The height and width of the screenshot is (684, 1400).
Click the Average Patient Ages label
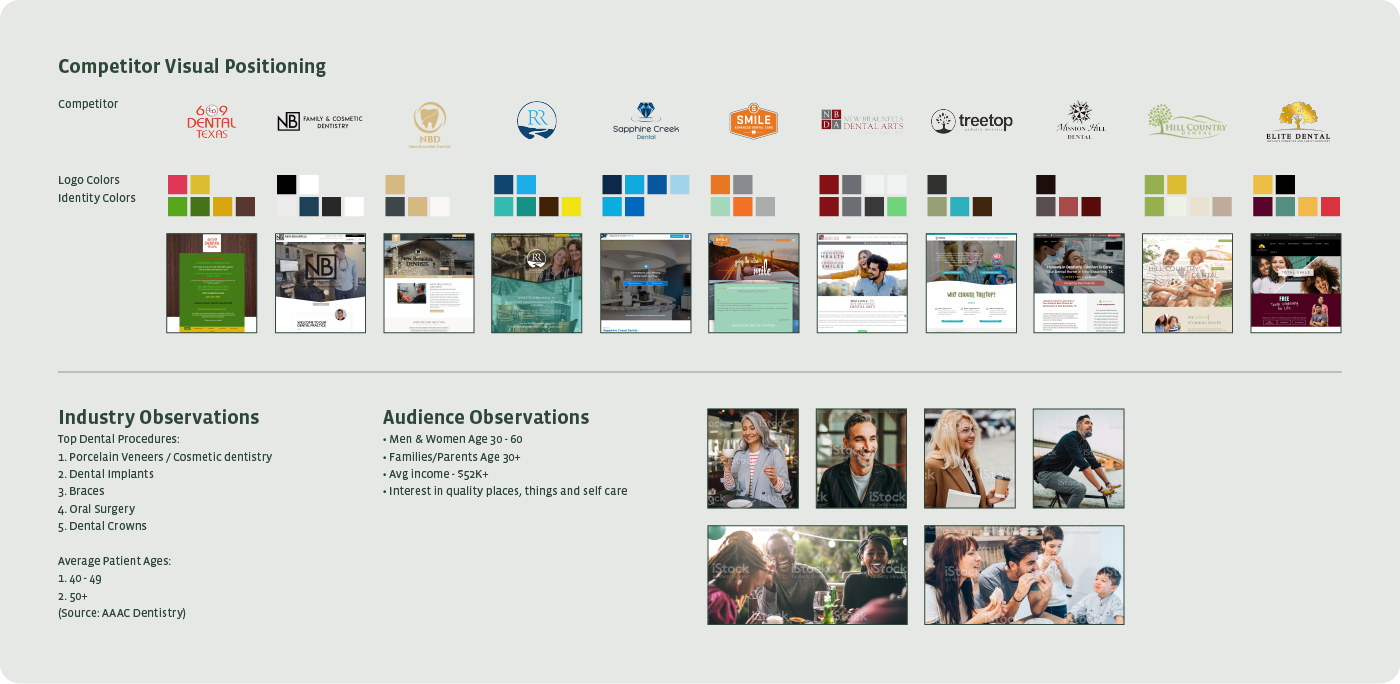coord(115,561)
